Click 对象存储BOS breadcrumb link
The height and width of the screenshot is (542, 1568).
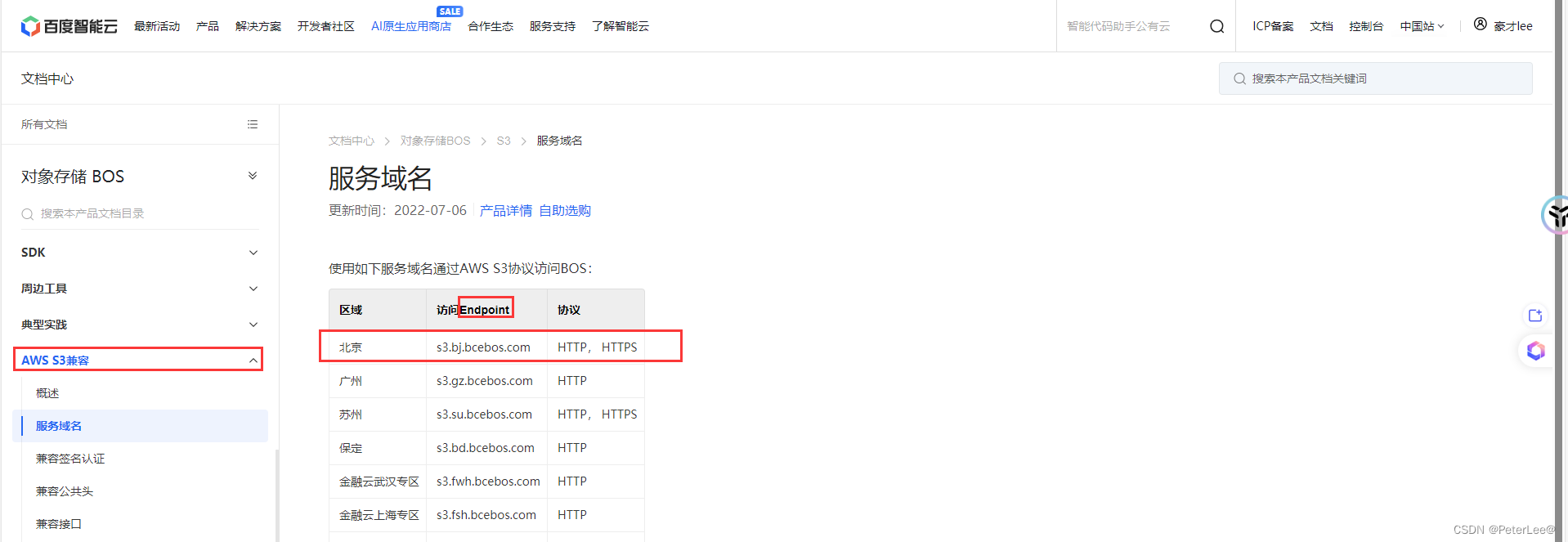pos(436,141)
